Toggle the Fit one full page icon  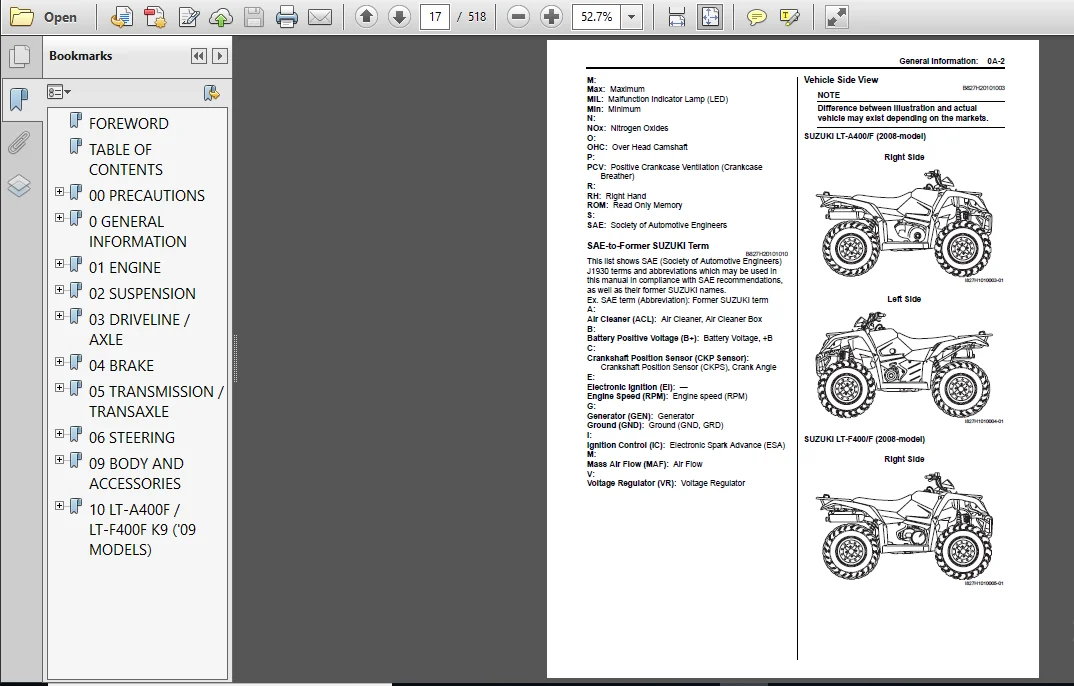(710, 17)
